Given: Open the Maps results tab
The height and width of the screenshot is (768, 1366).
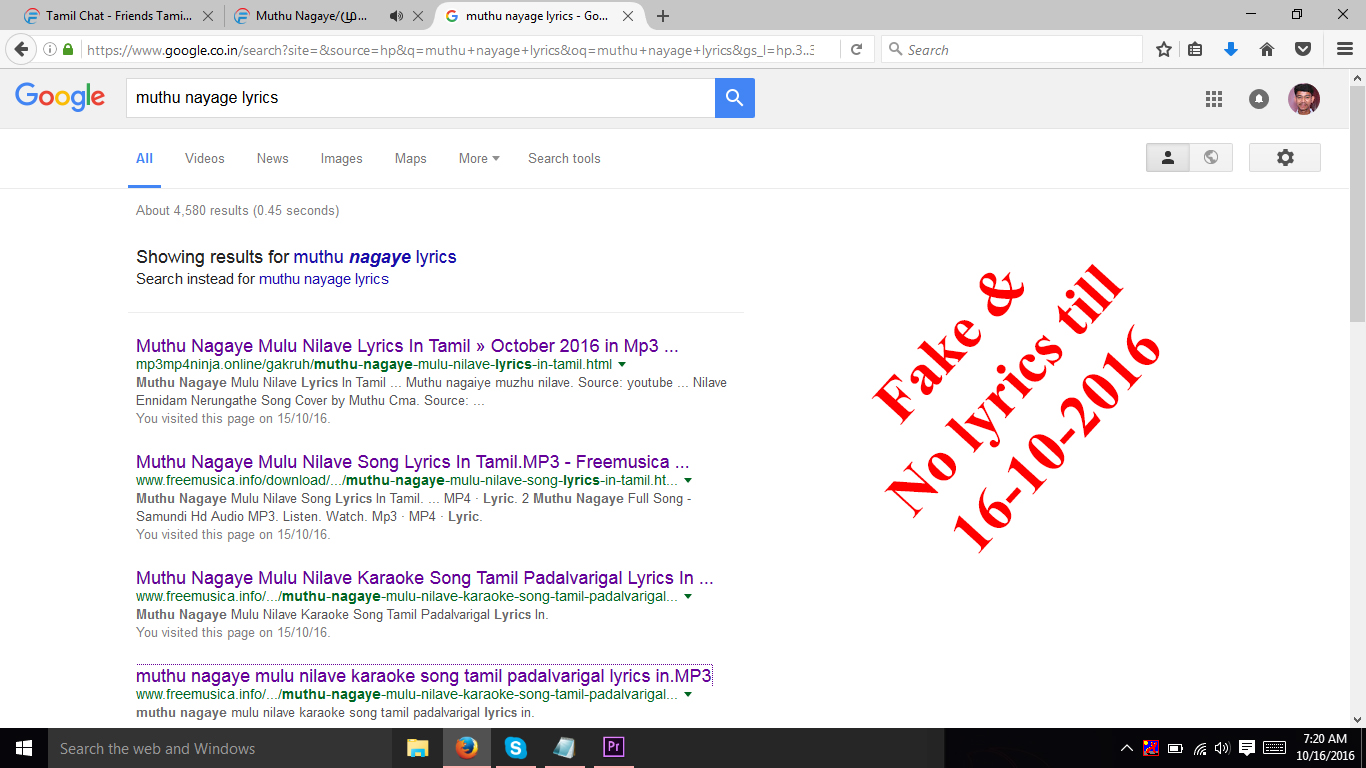Looking at the screenshot, I should point(410,158).
